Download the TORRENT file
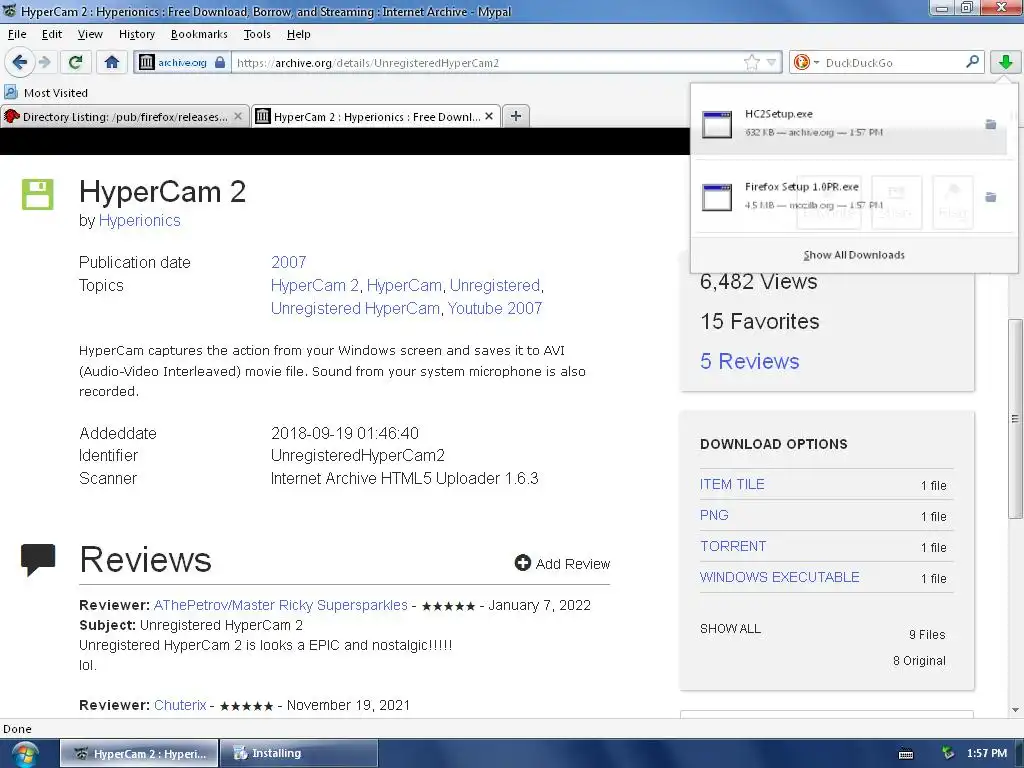Screen dimensions: 1024x768 coord(733,546)
